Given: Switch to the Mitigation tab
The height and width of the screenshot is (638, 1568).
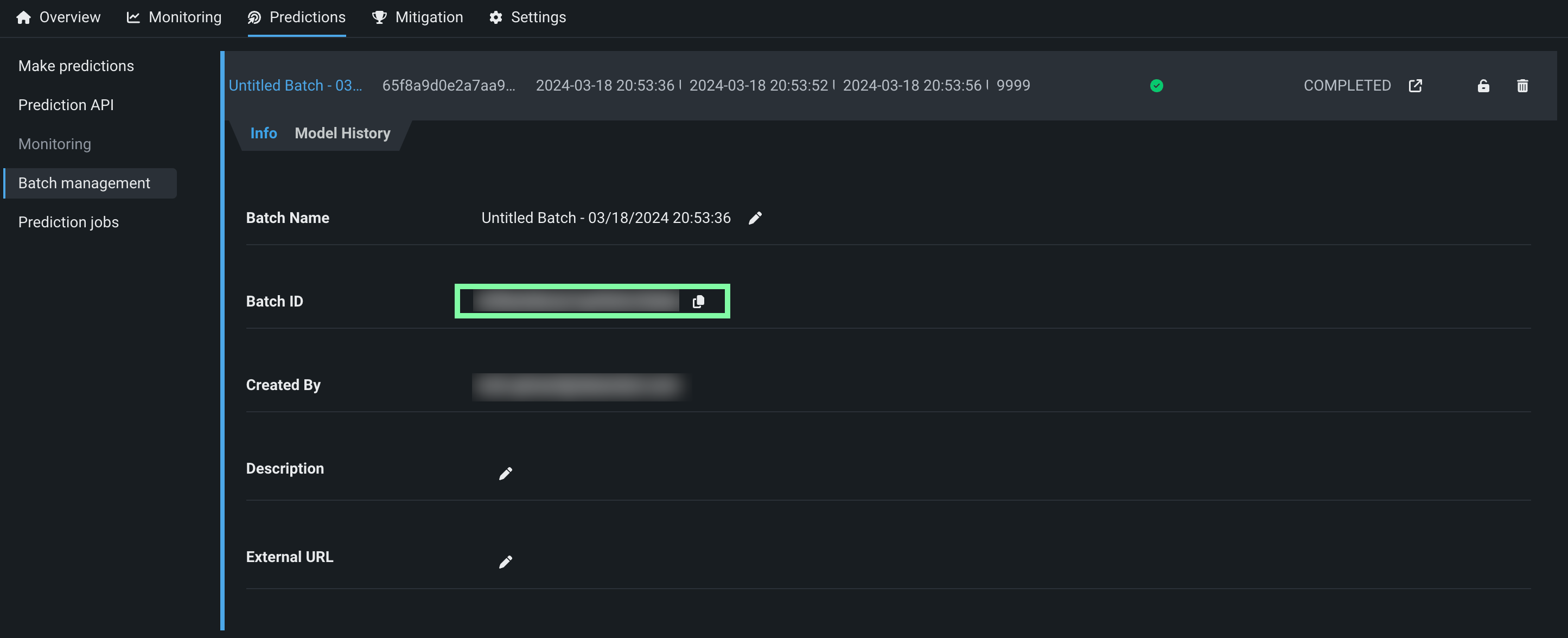Looking at the screenshot, I should click(418, 17).
